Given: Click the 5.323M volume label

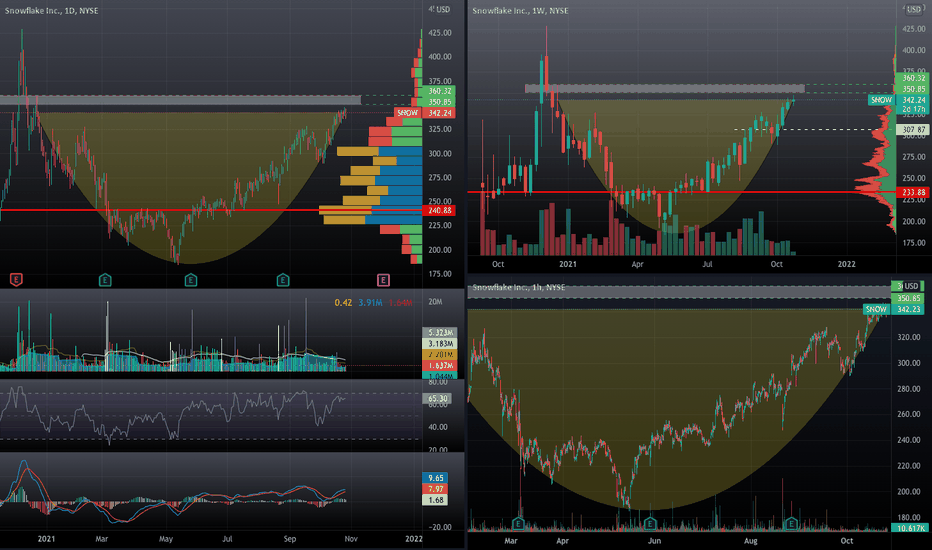Looking at the screenshot, I should click(440, 332).
